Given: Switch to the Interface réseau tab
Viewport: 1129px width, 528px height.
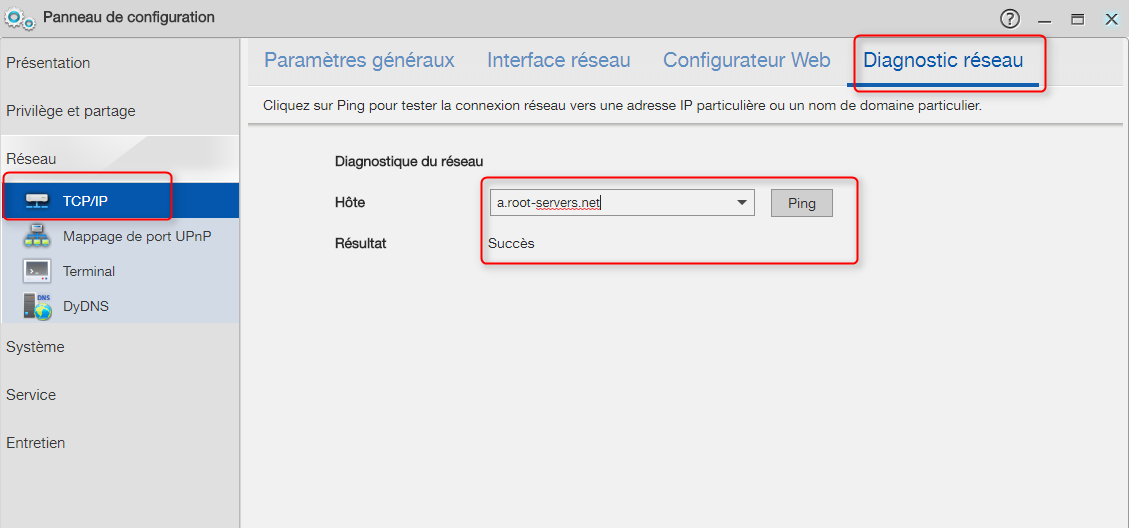Looking at the screenshot, I should tap(559, 60).
